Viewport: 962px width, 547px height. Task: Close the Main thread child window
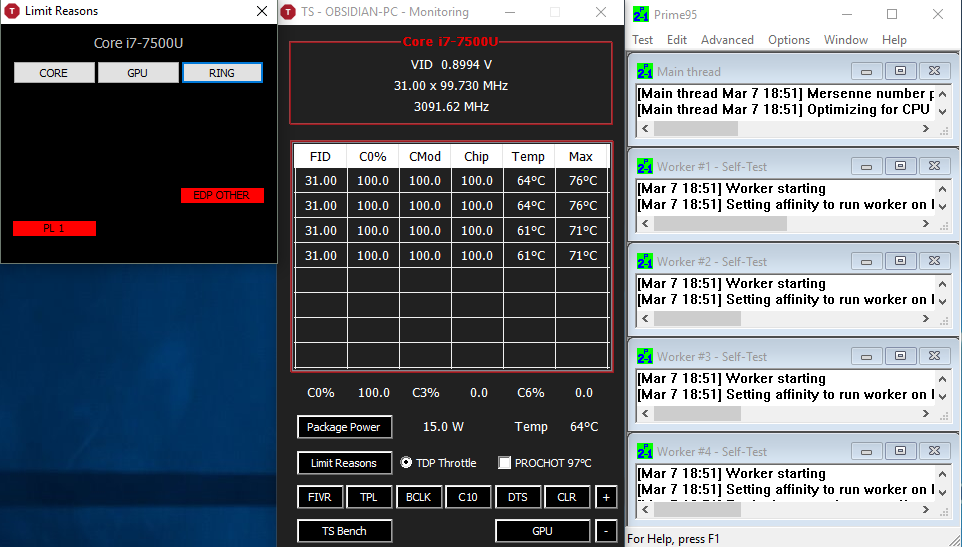(x=934, y=71)
